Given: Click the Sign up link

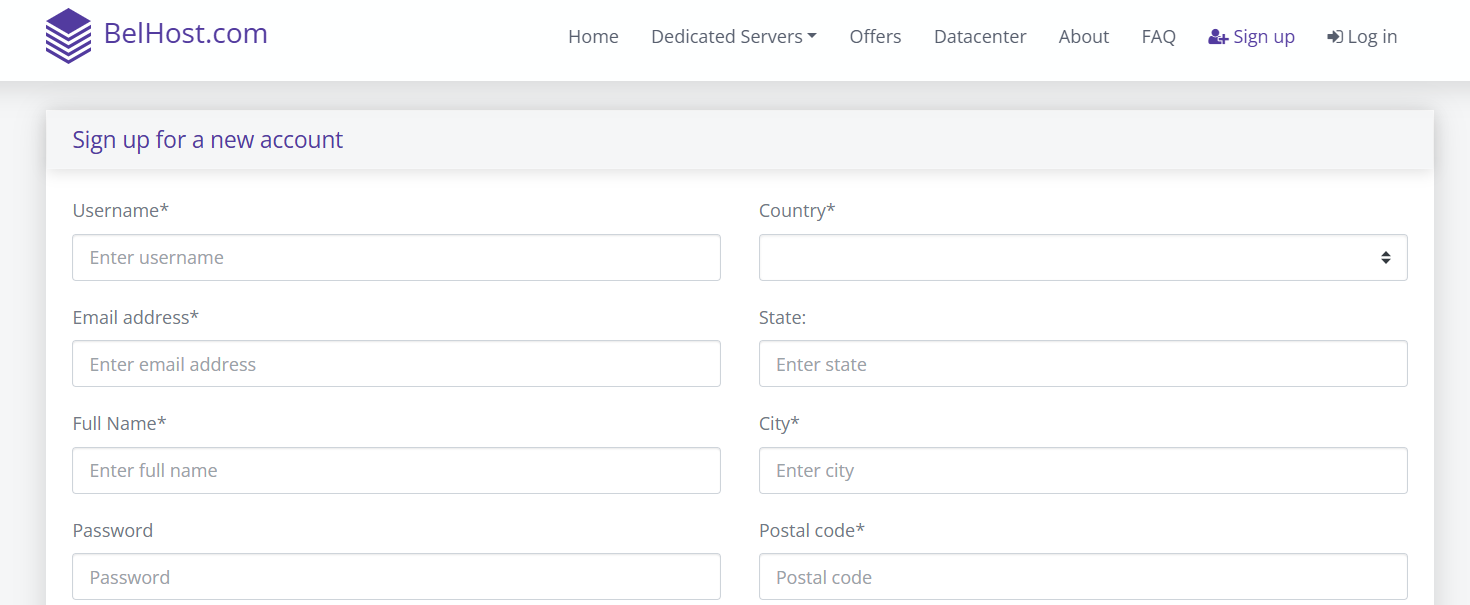Looking at the screenshot, I should 1251,37.
